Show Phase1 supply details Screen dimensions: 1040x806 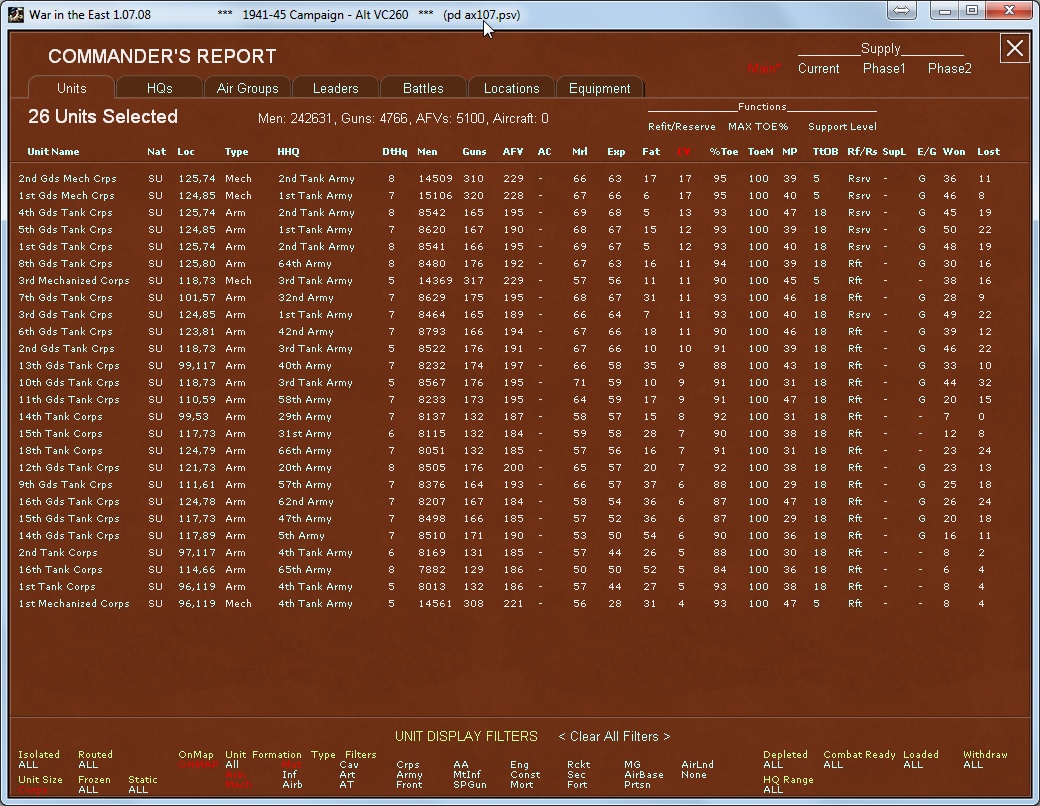(x=884, y=68)
